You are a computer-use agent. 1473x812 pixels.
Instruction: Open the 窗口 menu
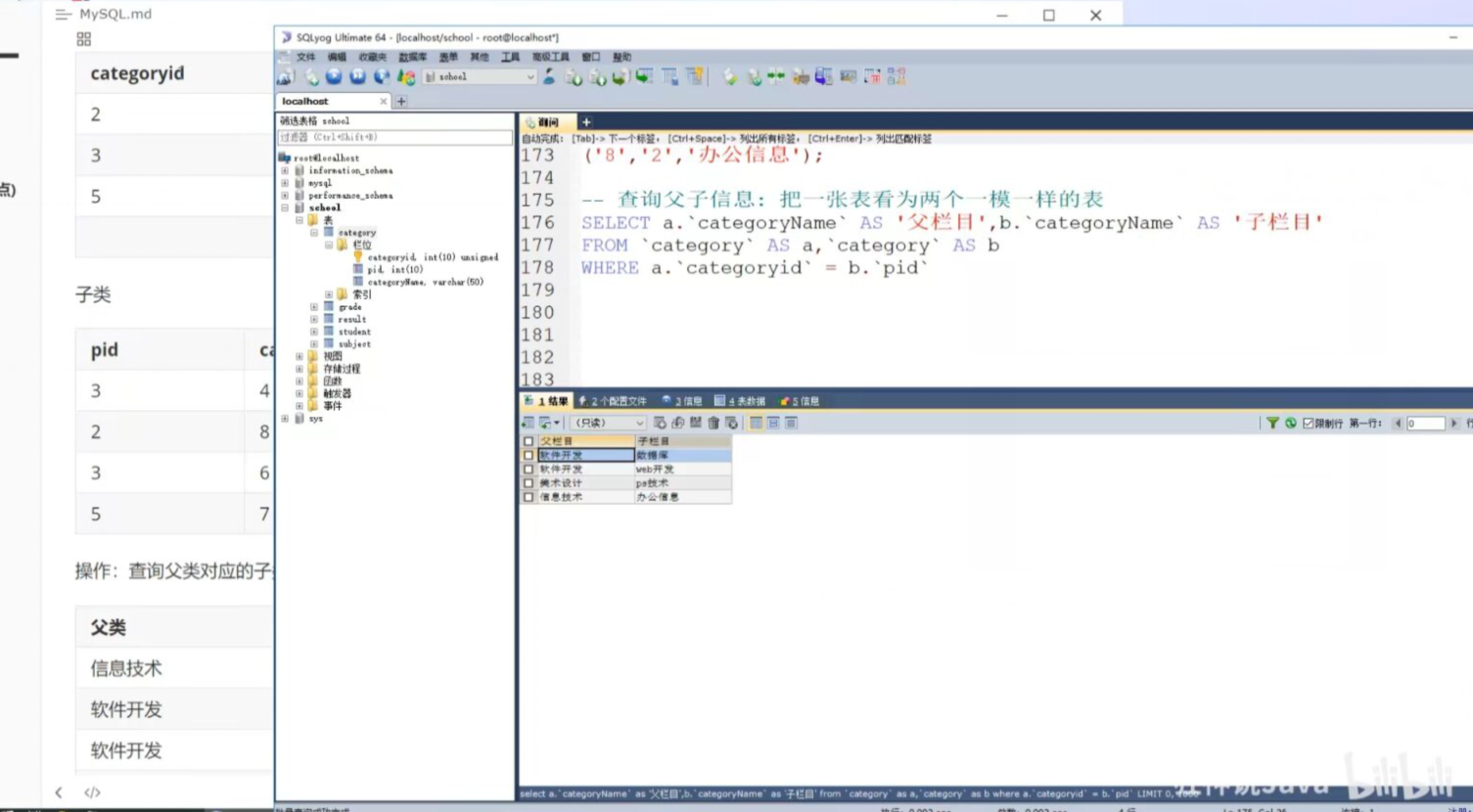click(x=591, y=58)
